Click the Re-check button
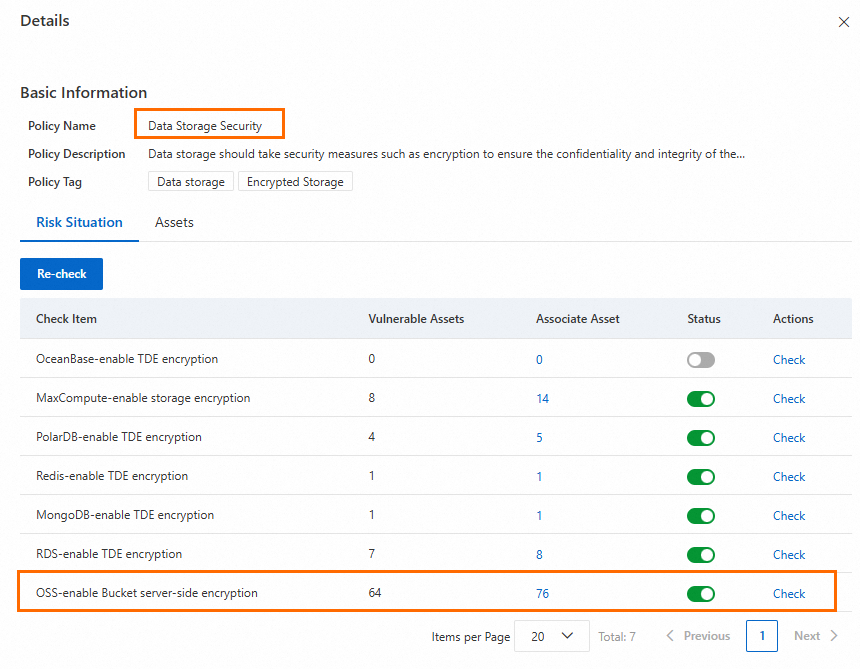 coord(62,274)
